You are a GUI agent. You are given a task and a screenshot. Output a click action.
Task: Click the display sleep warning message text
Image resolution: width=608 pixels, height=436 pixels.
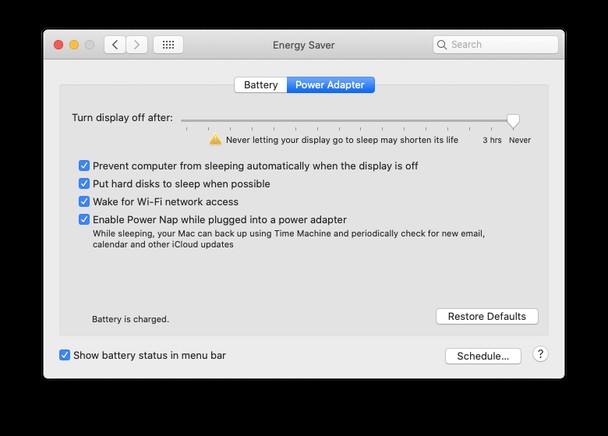click(342, 140)
